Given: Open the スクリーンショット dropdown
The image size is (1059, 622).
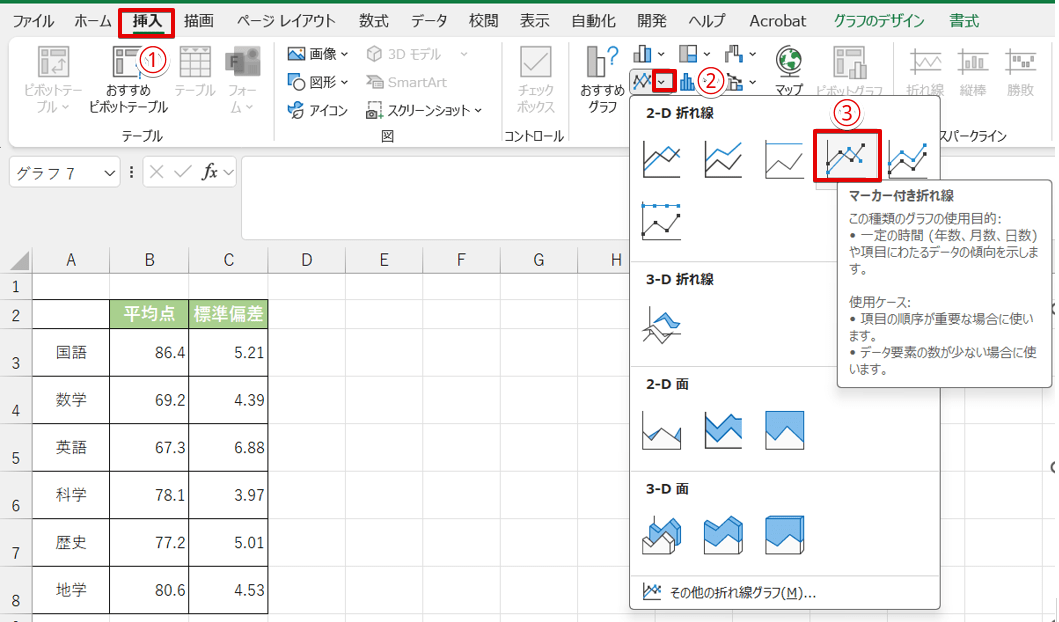Looking at the screenshot, I should coord(424,110).
